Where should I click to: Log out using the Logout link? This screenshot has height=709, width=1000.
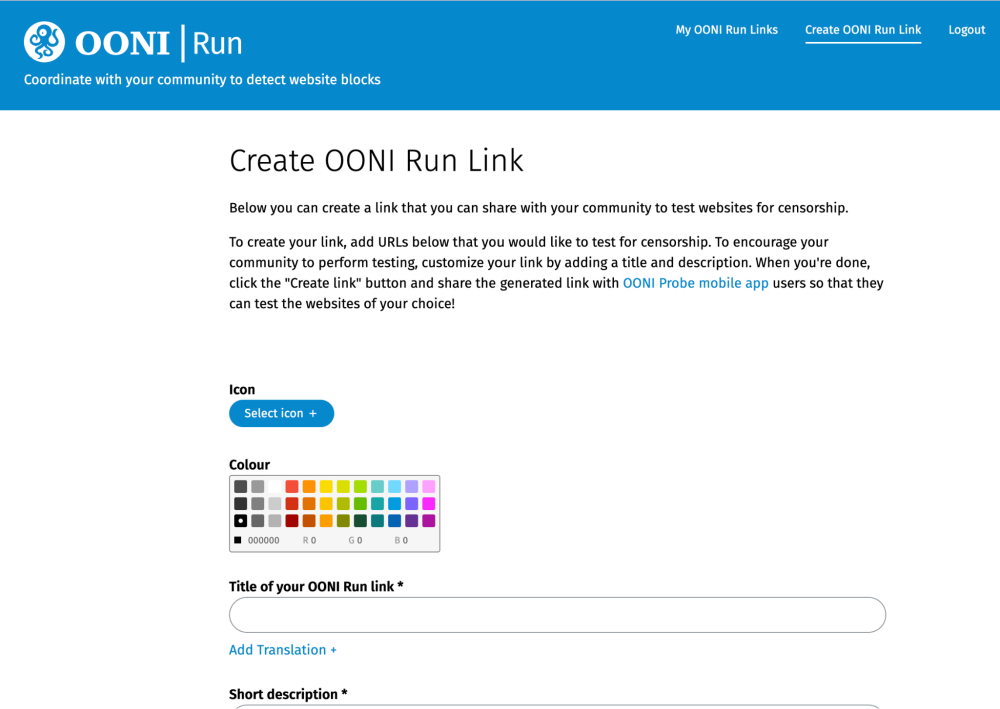967,30
